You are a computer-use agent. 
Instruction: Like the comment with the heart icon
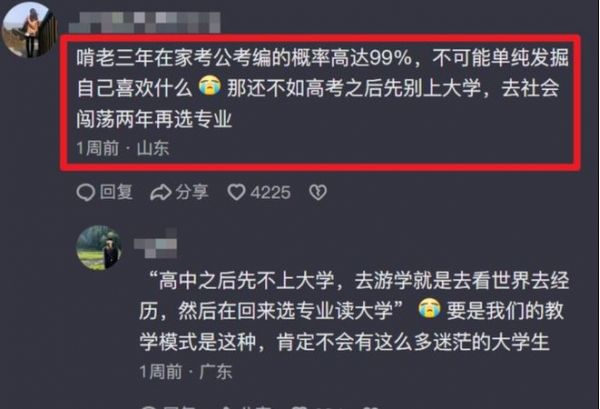[236, 192]
